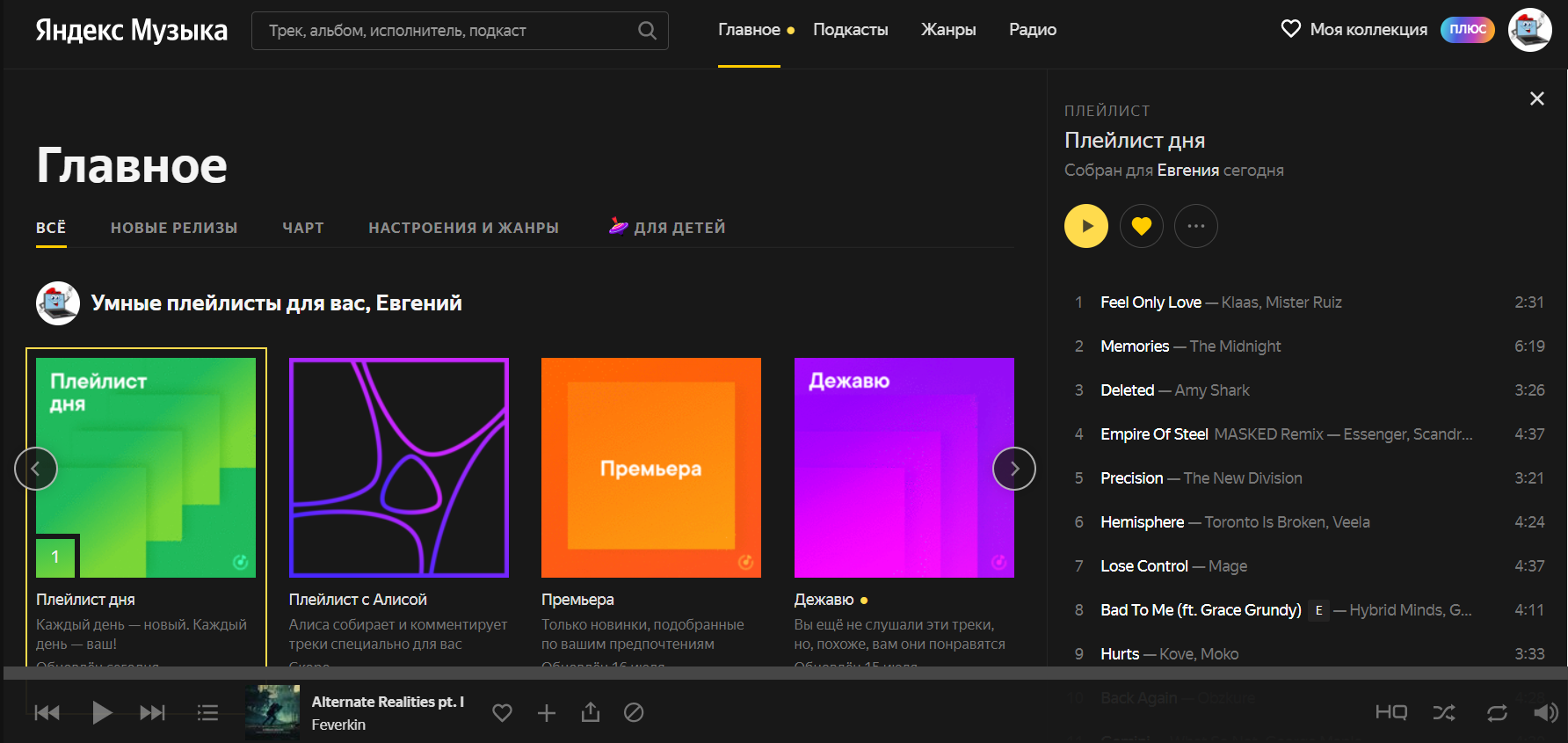Dislike the current track
Viewport: 1568px width, 743px height.
[x=634, y=712]
